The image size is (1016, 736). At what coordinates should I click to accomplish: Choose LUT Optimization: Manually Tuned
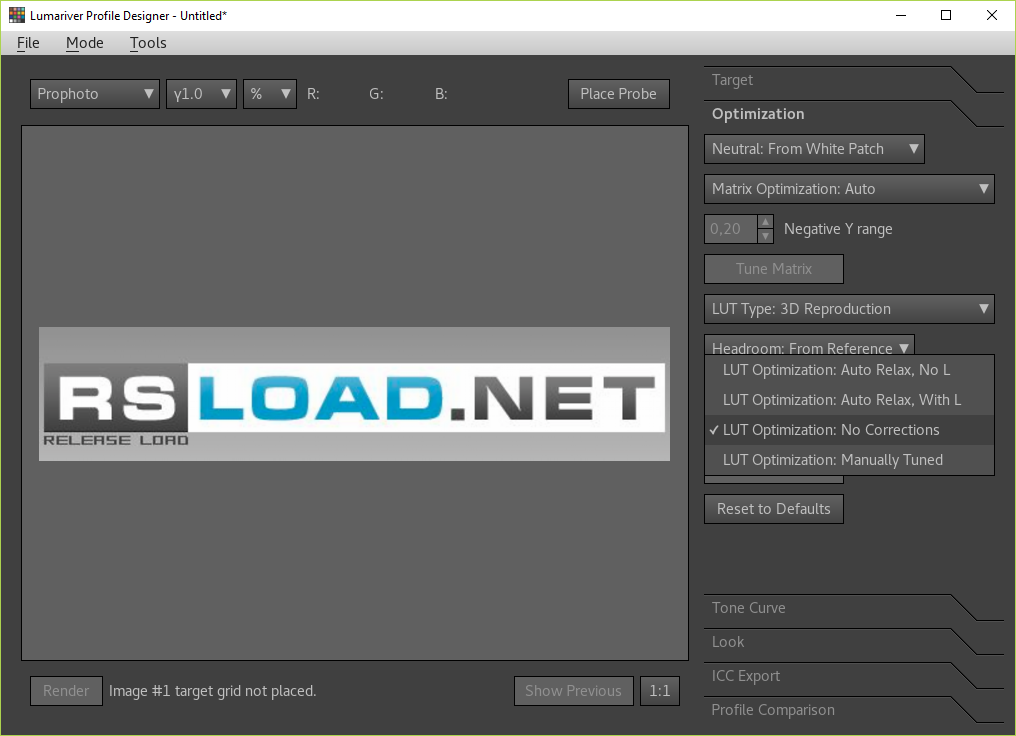849,459
